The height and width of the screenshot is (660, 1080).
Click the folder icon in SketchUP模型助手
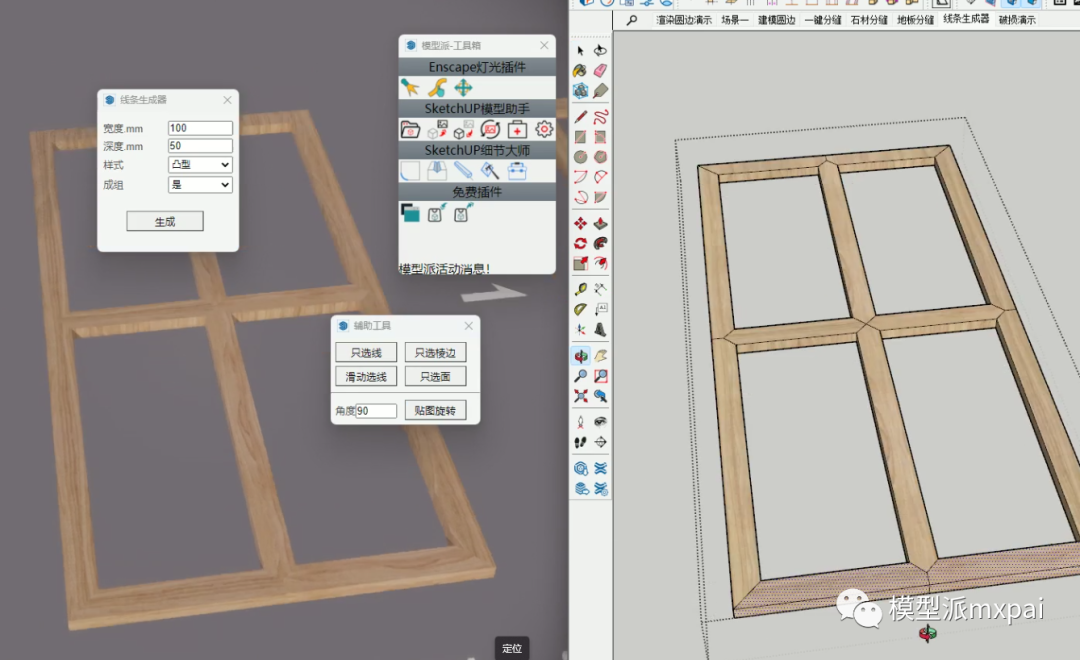[x=410, y=129]
